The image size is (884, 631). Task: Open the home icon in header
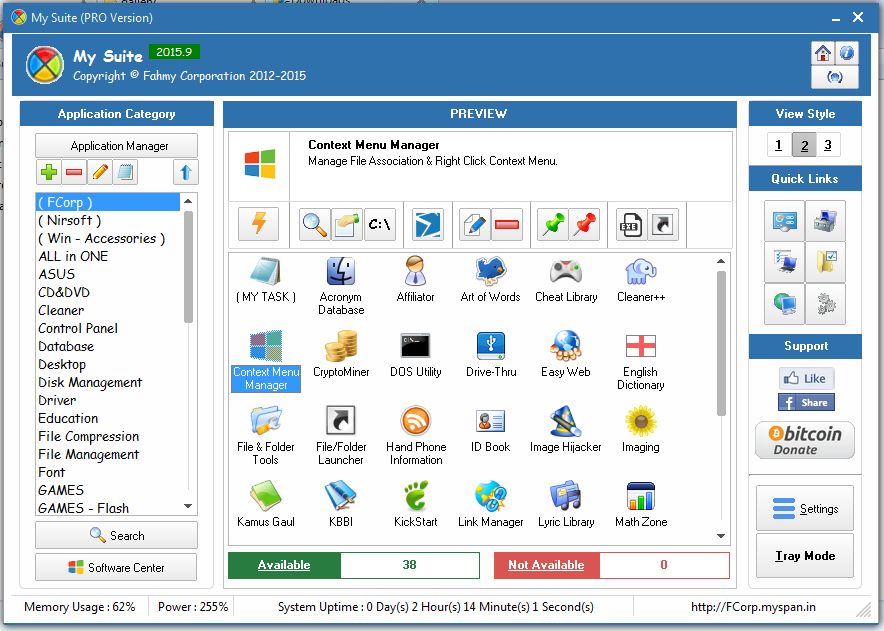click(x=823, y=53)
